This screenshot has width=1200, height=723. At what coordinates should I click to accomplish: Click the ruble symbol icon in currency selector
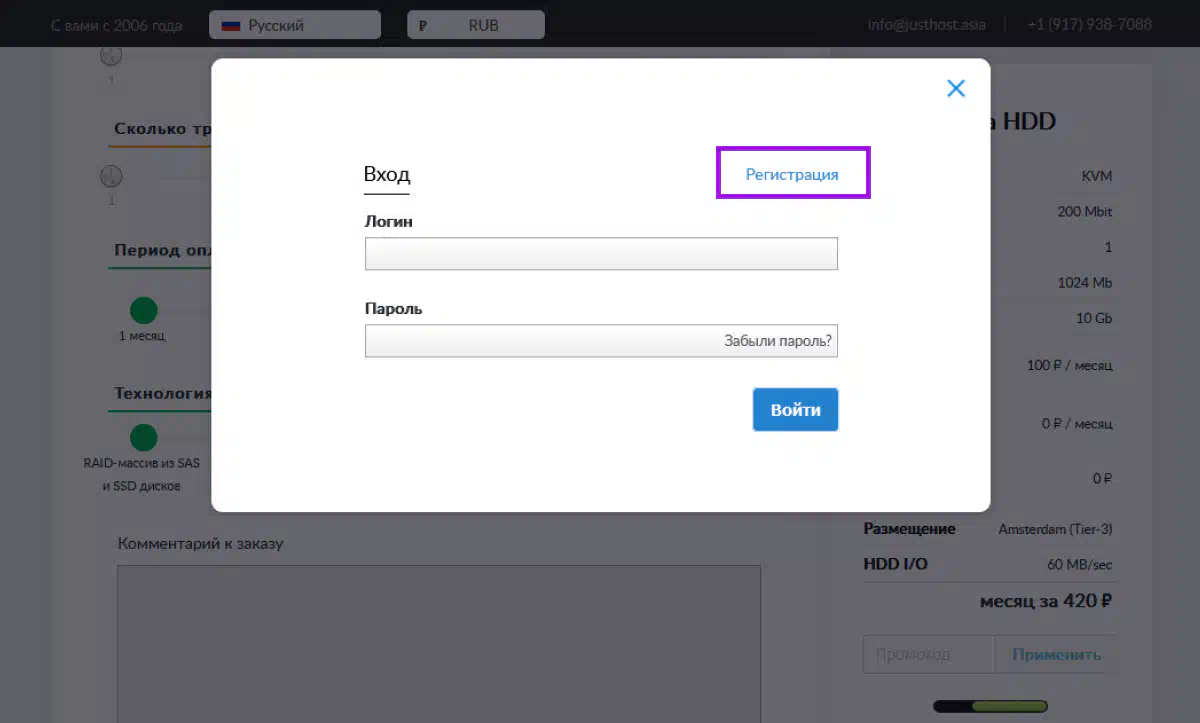[423, 26]
